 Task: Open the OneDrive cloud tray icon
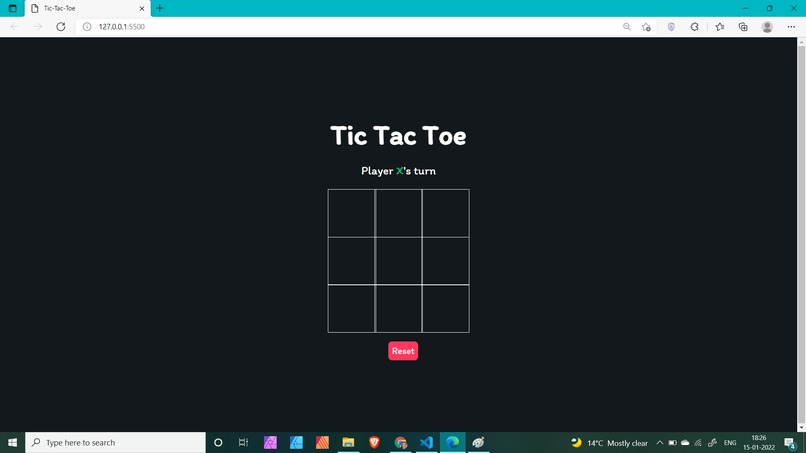pos(685,443)
